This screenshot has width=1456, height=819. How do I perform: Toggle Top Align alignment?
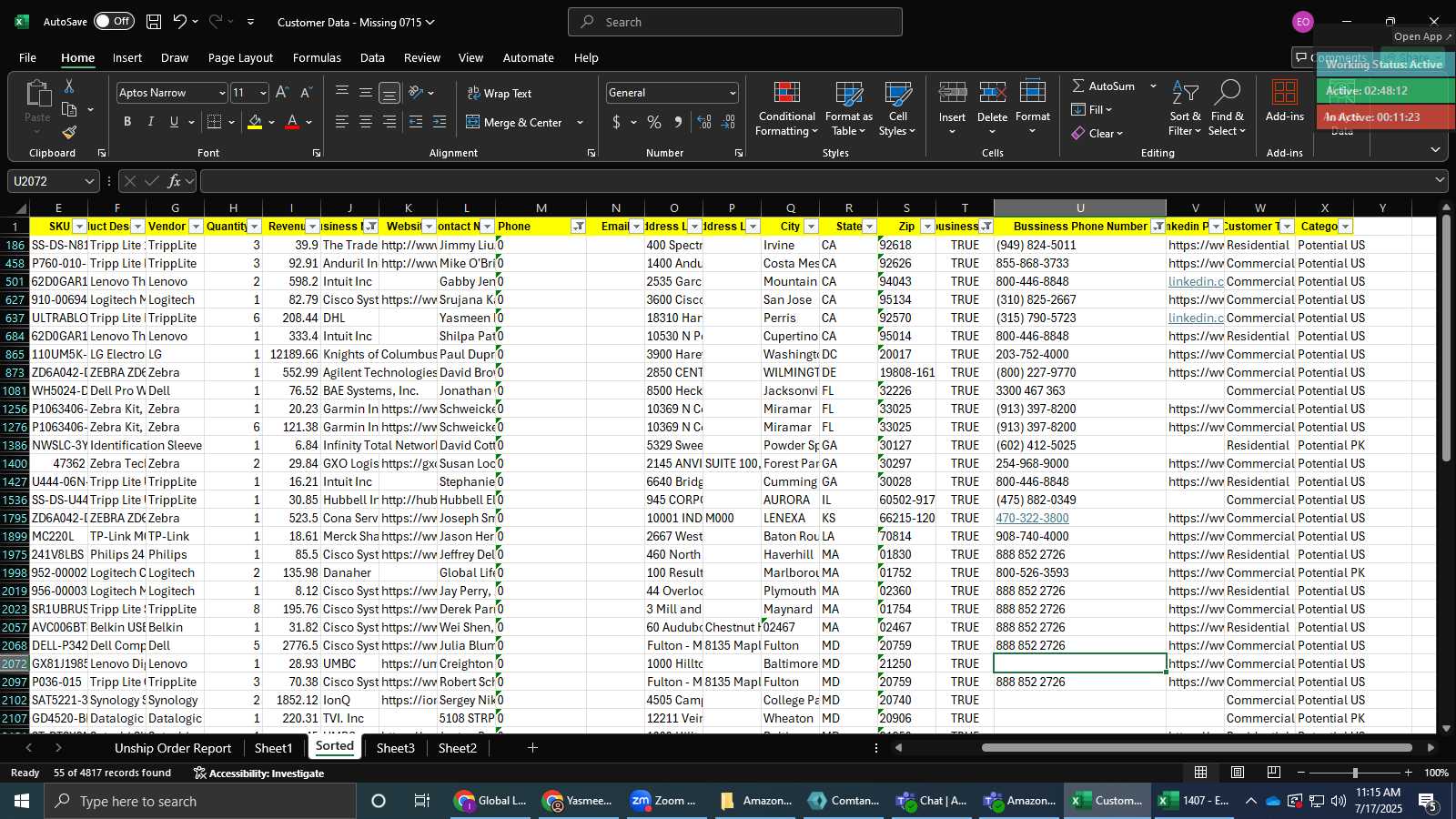(x=342, y=93)
